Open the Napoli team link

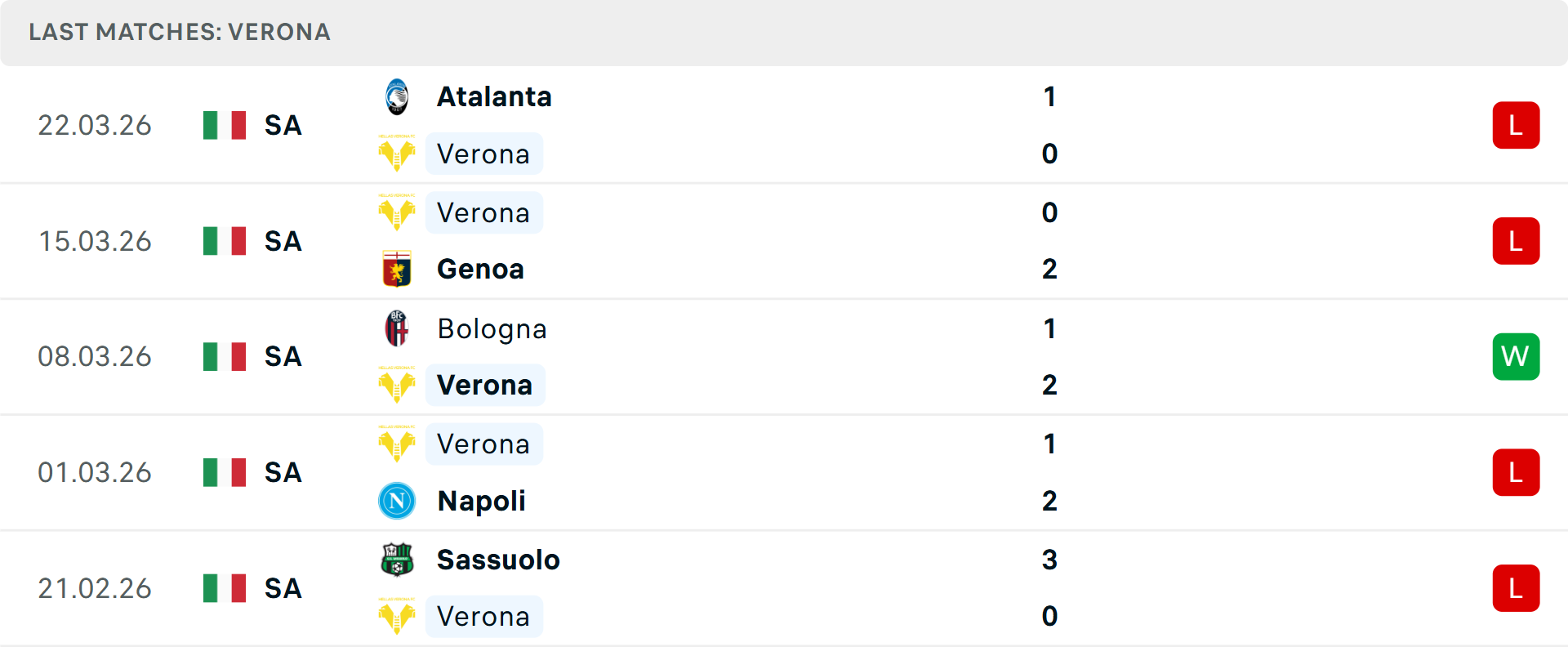481,501
